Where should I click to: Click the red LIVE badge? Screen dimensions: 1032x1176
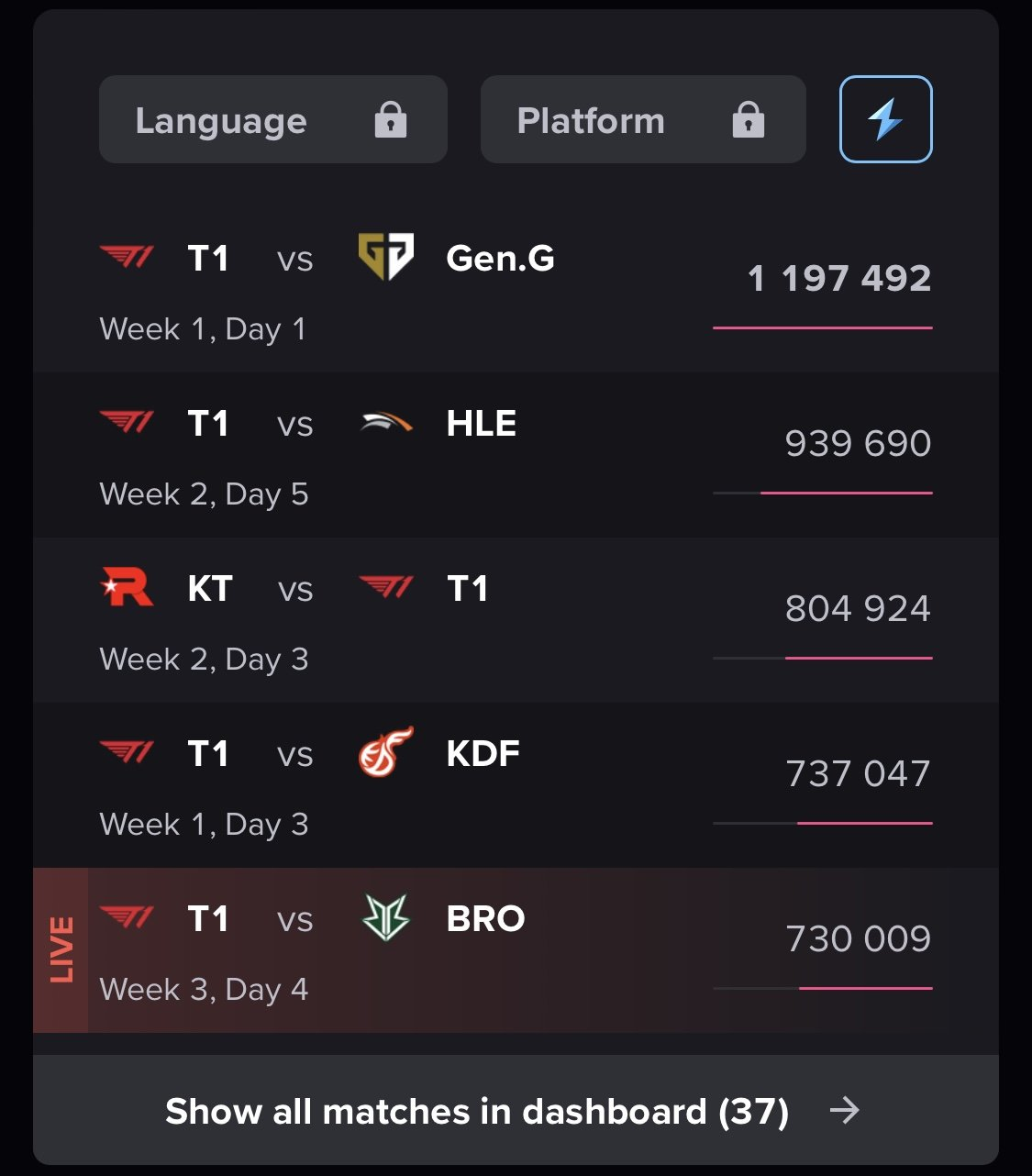[61, 949]
